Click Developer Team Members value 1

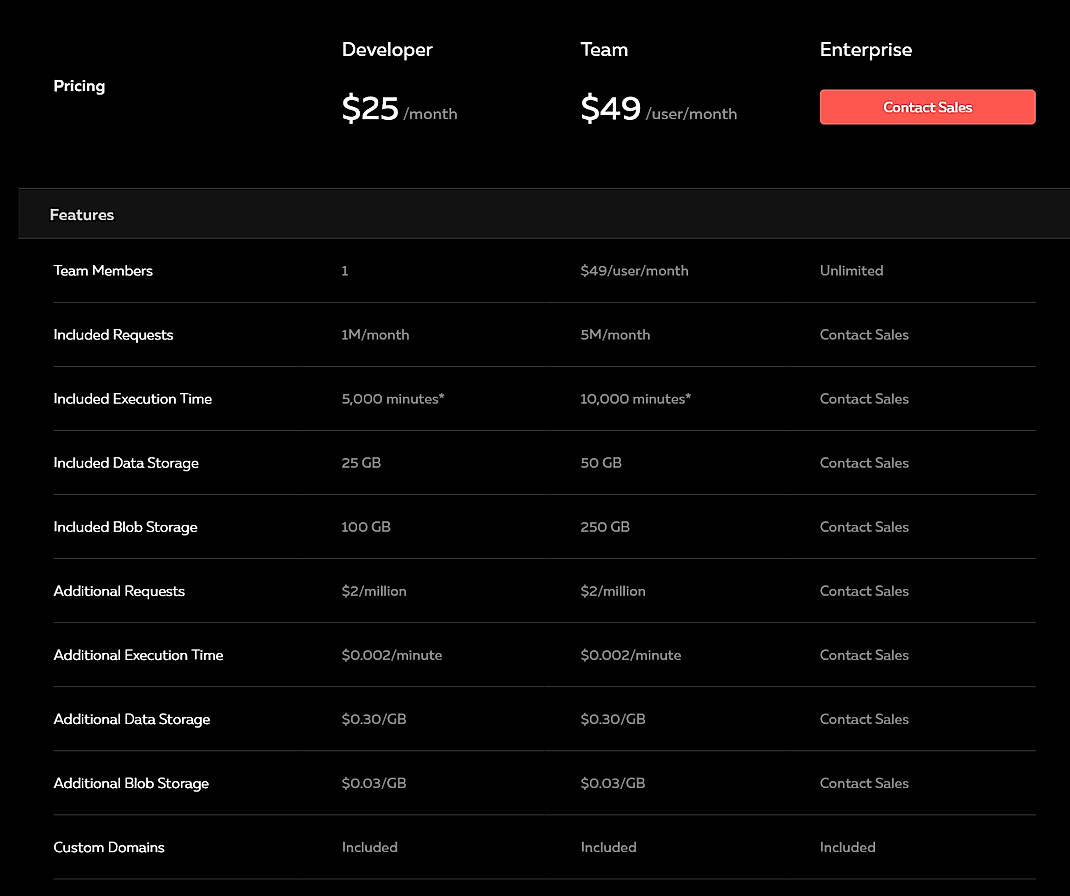pos(345,271)
